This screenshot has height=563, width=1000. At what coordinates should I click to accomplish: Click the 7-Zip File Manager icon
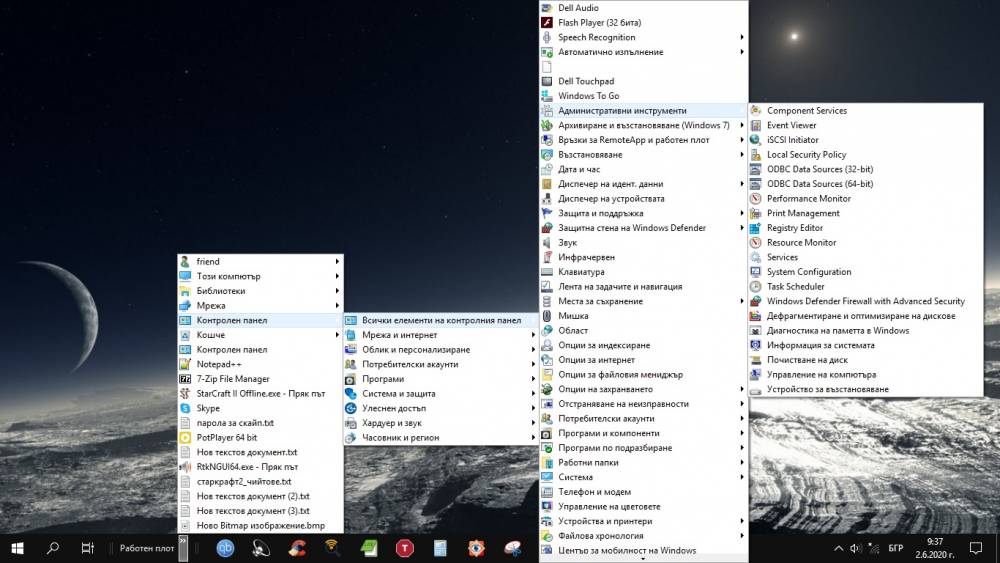[x=185, y=379]
